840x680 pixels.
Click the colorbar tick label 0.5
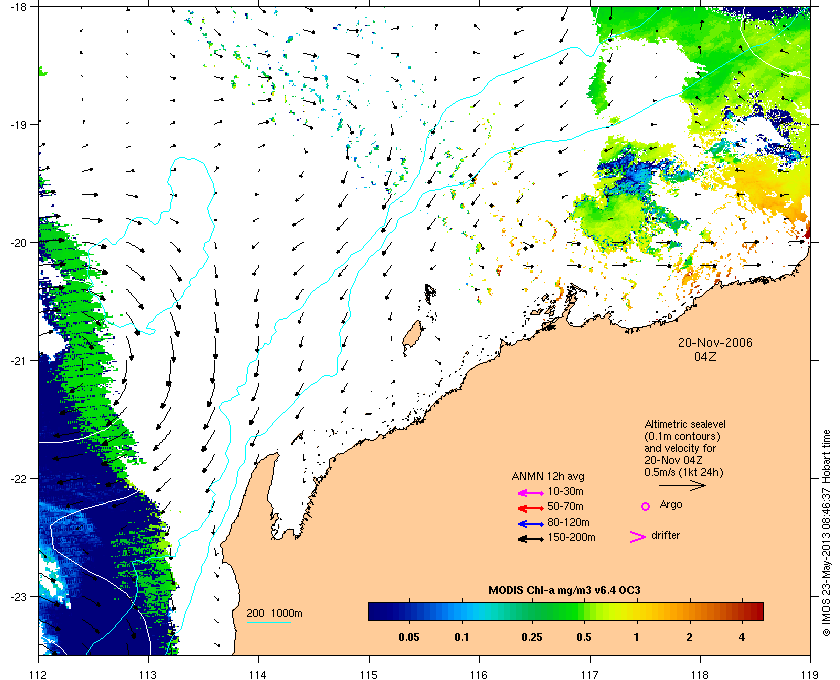[x=584, y=637]
